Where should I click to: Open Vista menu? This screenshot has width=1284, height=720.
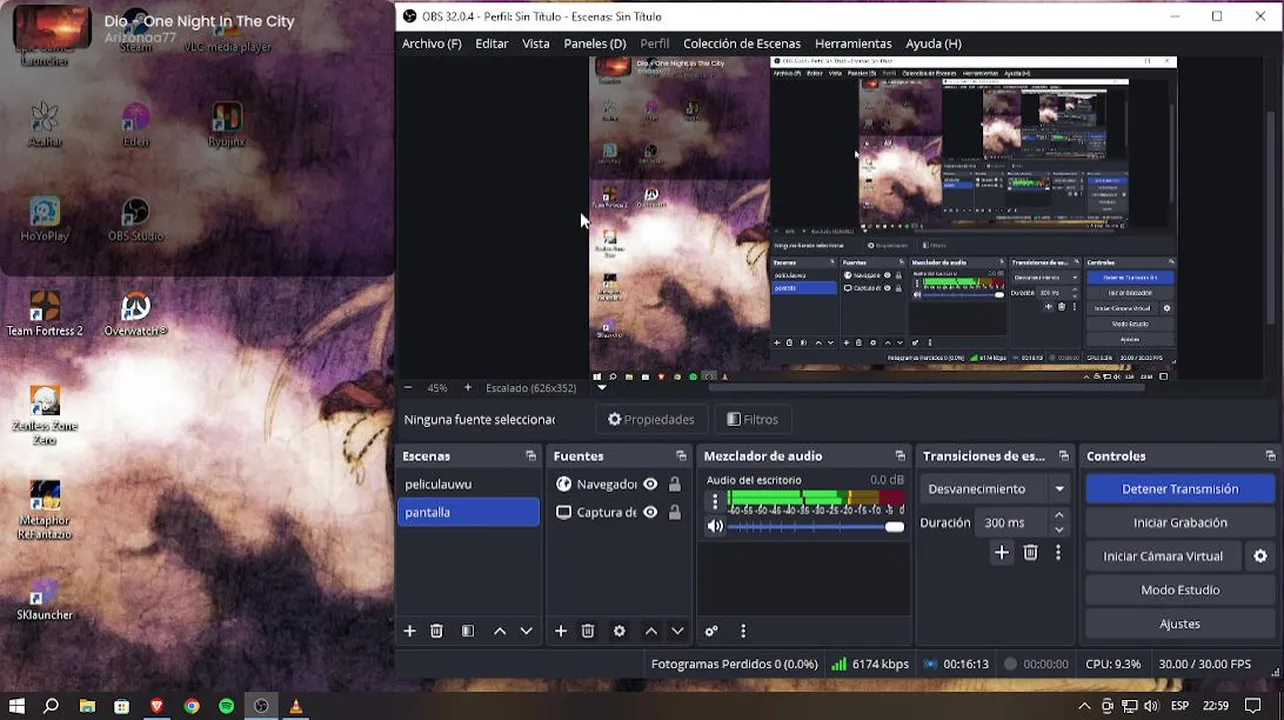point(536,43)
